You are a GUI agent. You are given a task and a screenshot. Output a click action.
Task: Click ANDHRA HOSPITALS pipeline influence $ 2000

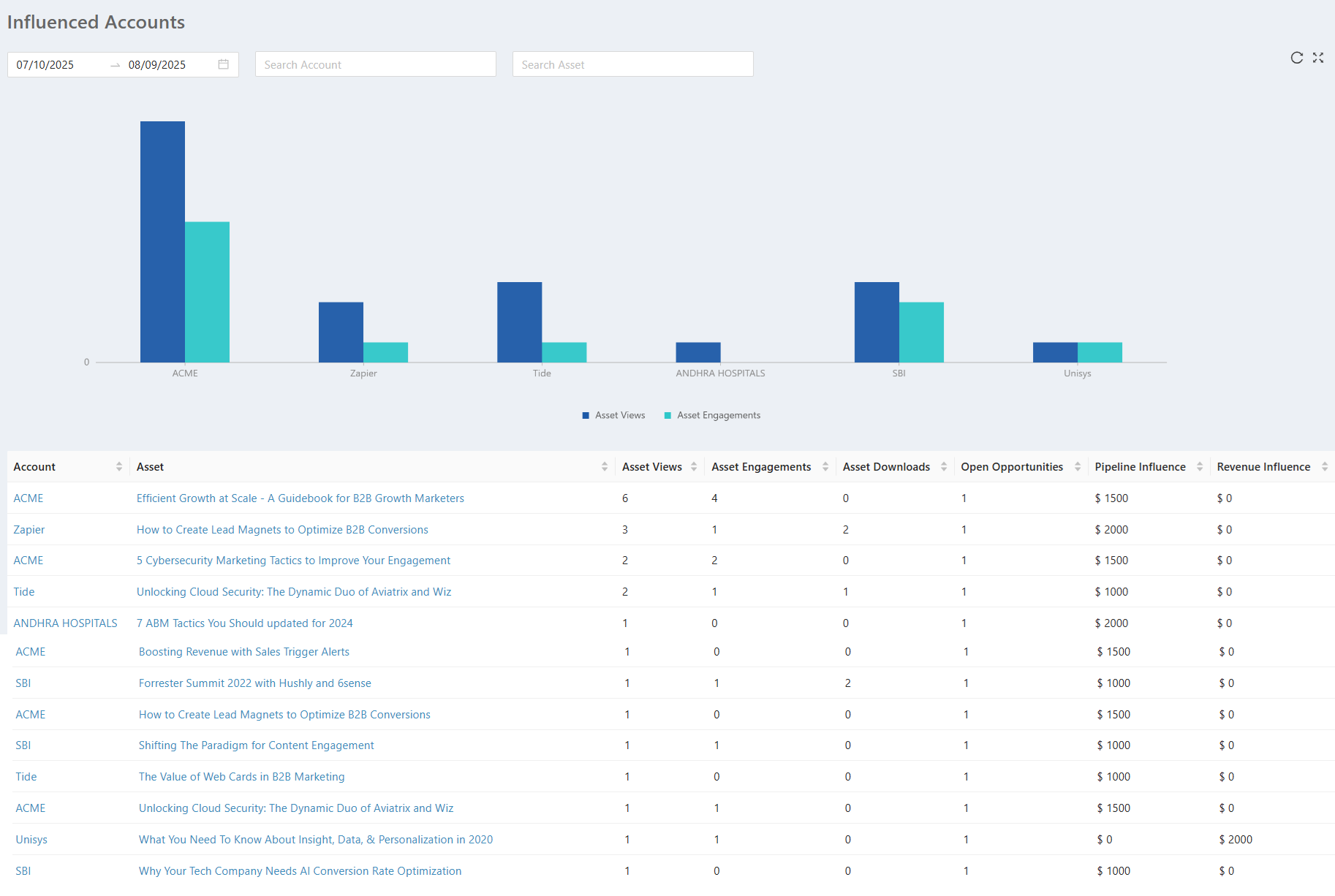1111,623
